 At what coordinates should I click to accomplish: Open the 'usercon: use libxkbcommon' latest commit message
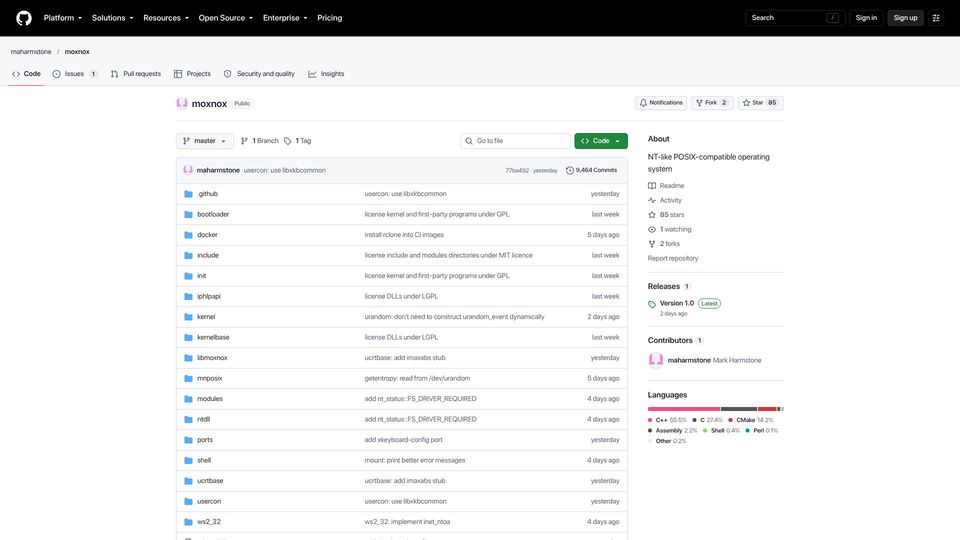point(285,170)
